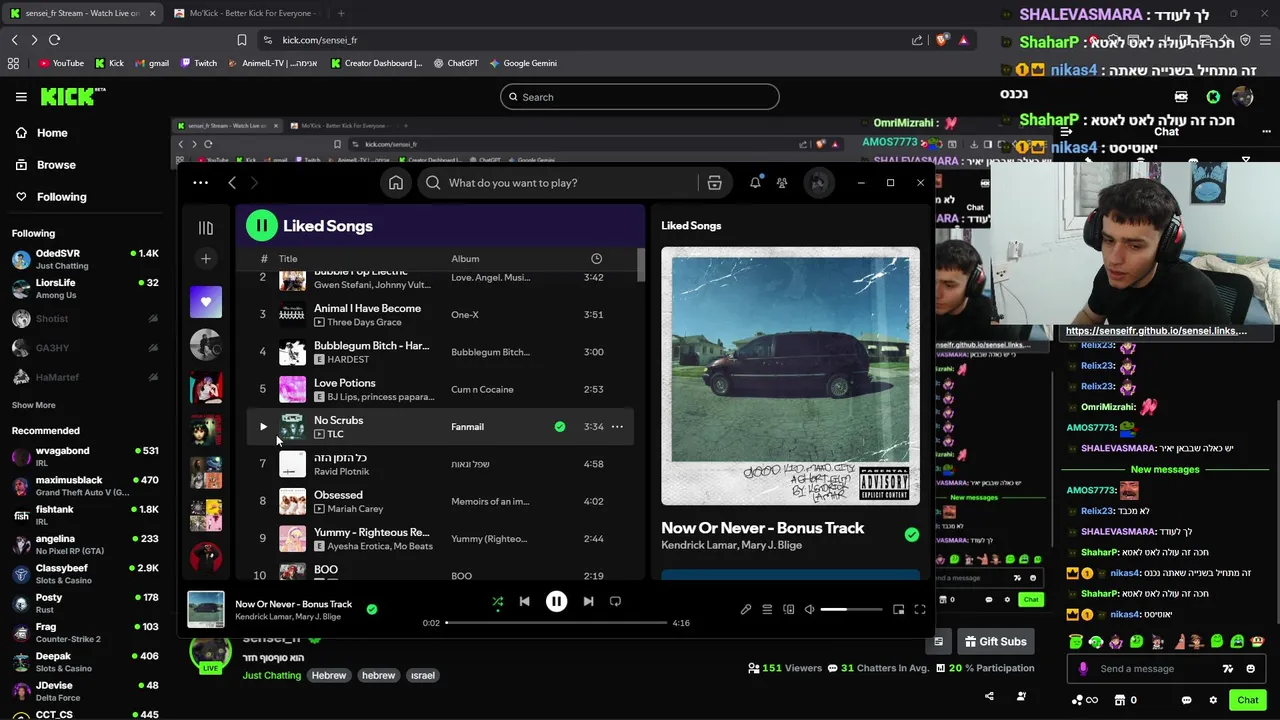Viewport: 1280px width, 720px height.
Task: Toggle No Scrubs liked checkmark
Action: (x=560, y=427)
